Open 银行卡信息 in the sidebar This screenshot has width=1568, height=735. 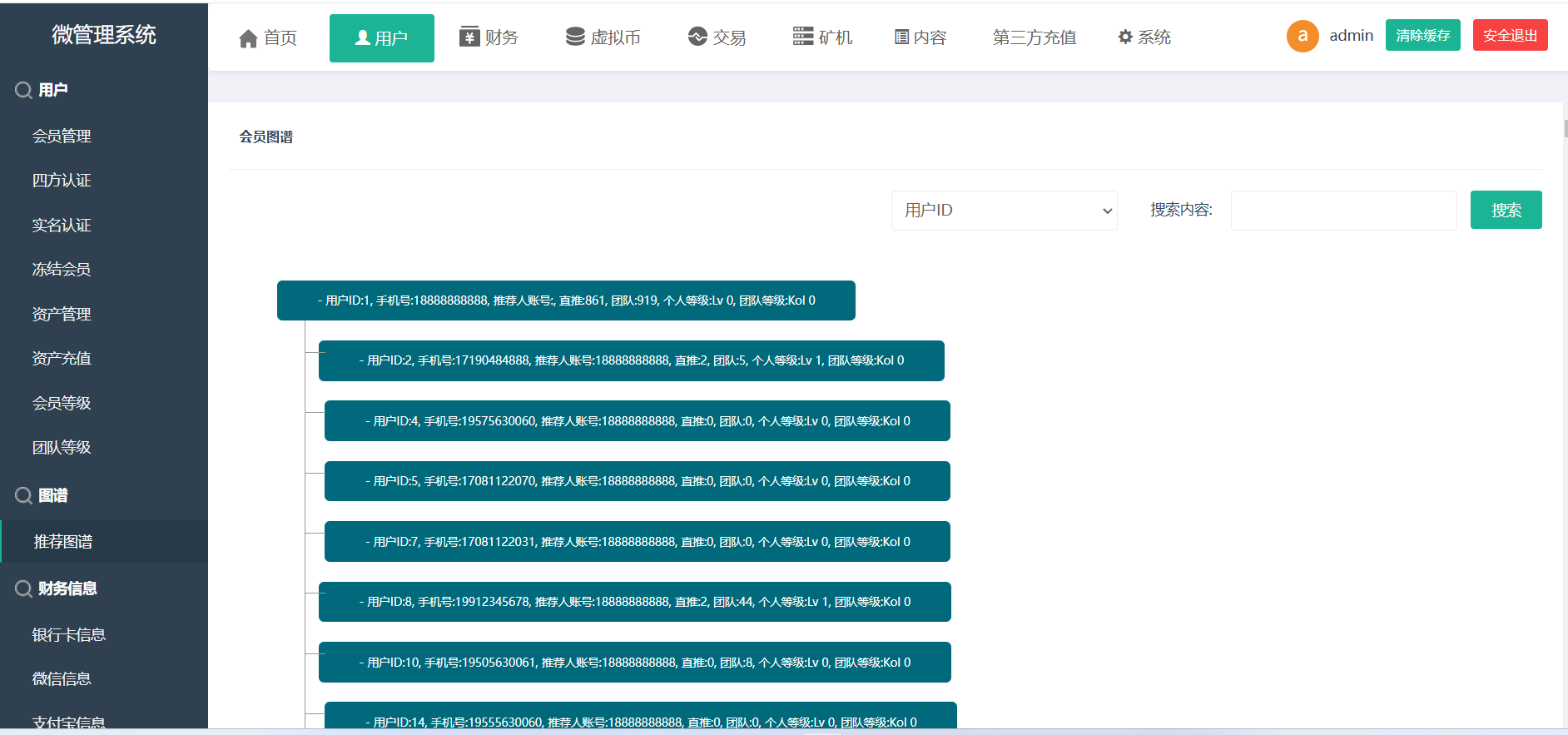[68, 635]
